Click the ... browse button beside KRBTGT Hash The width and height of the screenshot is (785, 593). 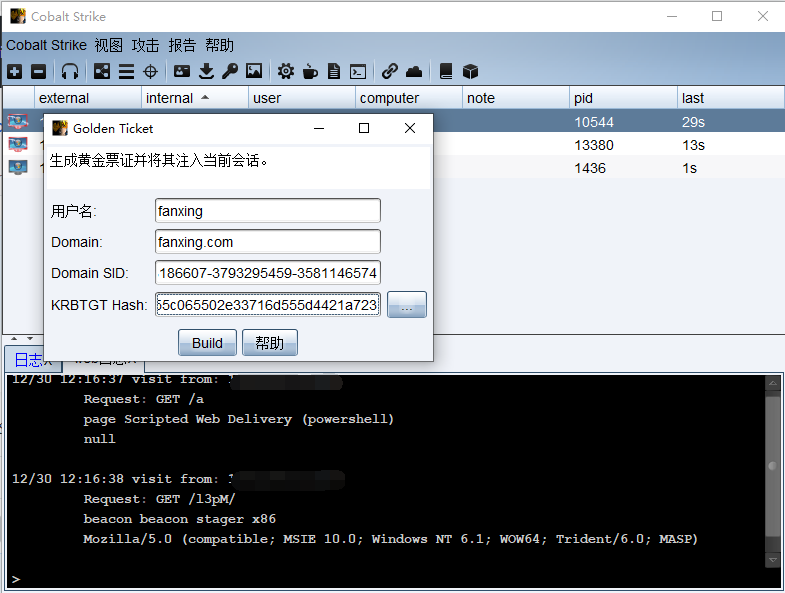click(x=407, y=305)
